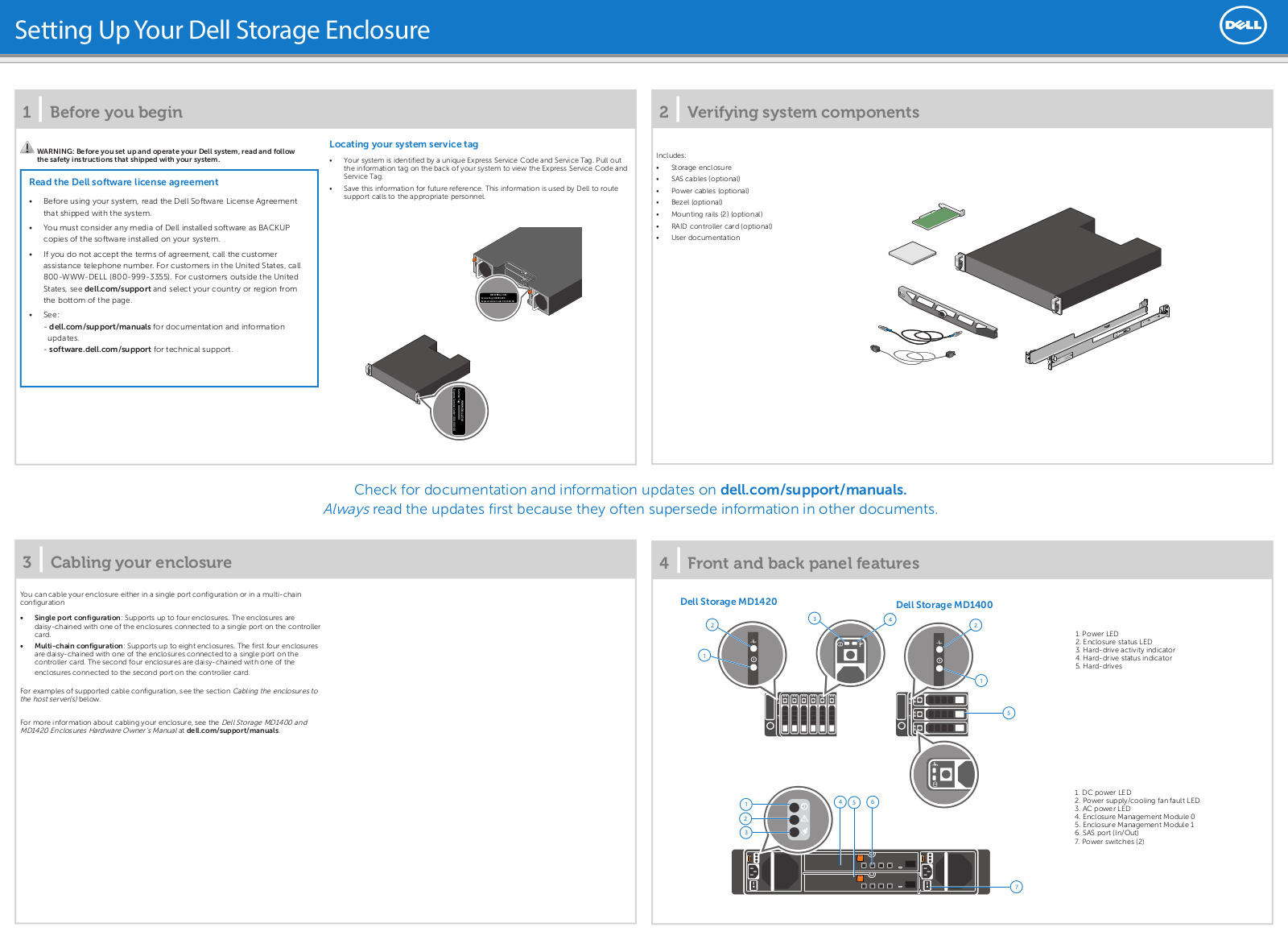
Task: Click the section number 4 beside Front and back panel
Action: (x=664, y=563)
